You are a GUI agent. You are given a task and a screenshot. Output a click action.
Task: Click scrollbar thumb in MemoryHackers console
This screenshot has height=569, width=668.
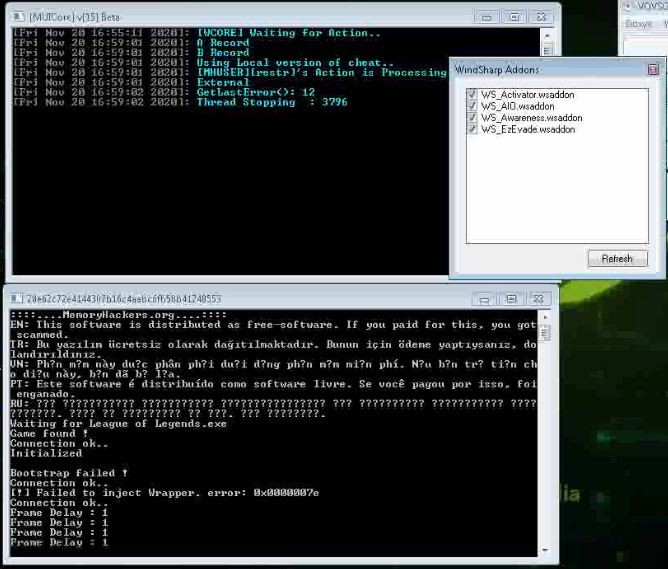tap(545, 333)
